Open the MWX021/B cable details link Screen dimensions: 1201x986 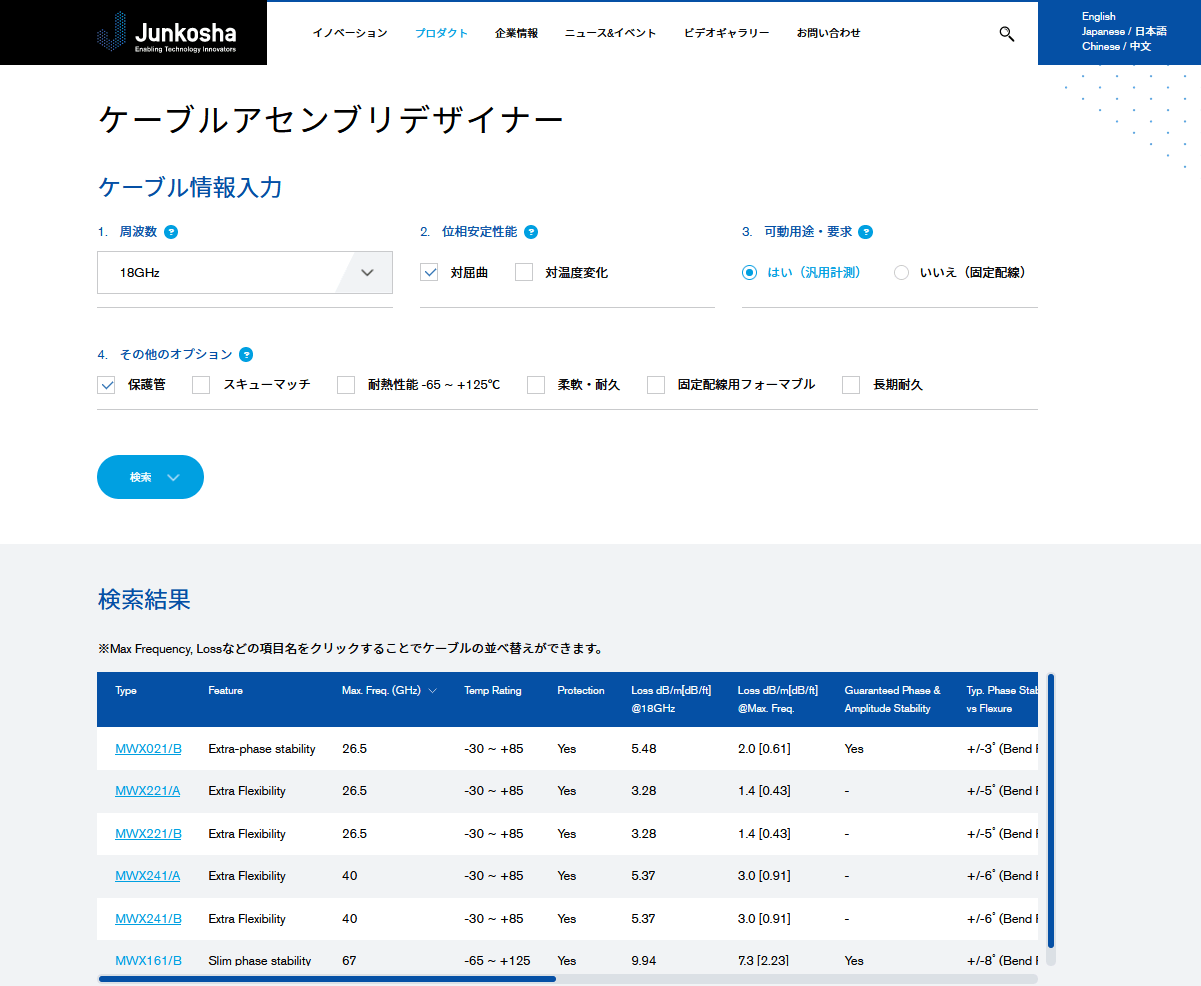coord(146,748)
